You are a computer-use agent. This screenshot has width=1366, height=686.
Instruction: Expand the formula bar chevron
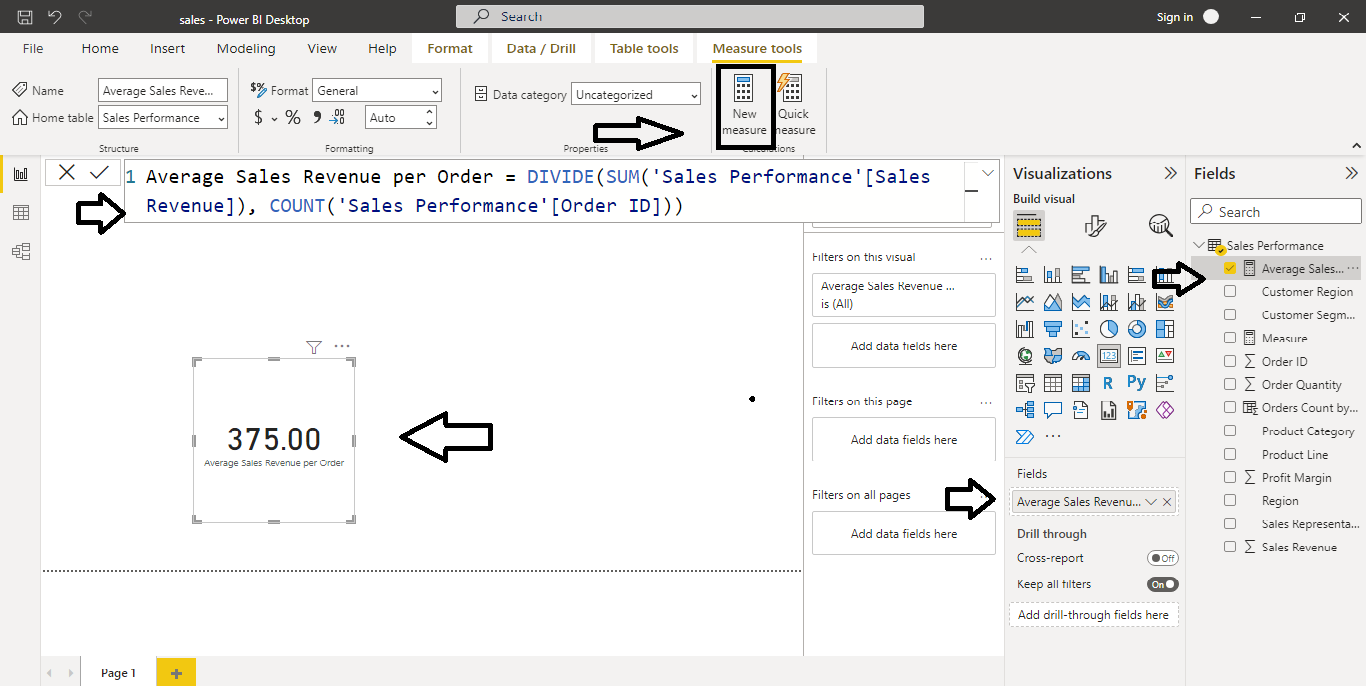[988, 173]
